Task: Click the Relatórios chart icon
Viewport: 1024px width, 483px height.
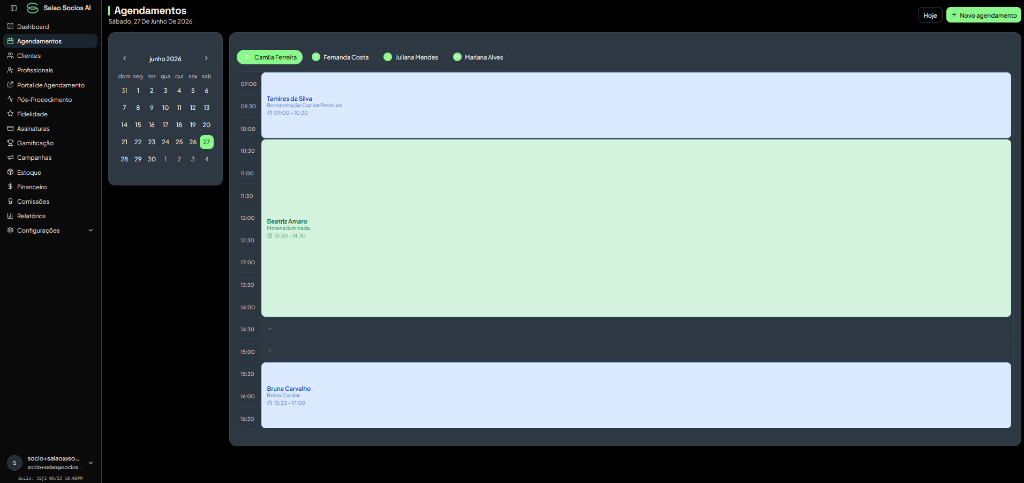Action: [x=10, y=215]
